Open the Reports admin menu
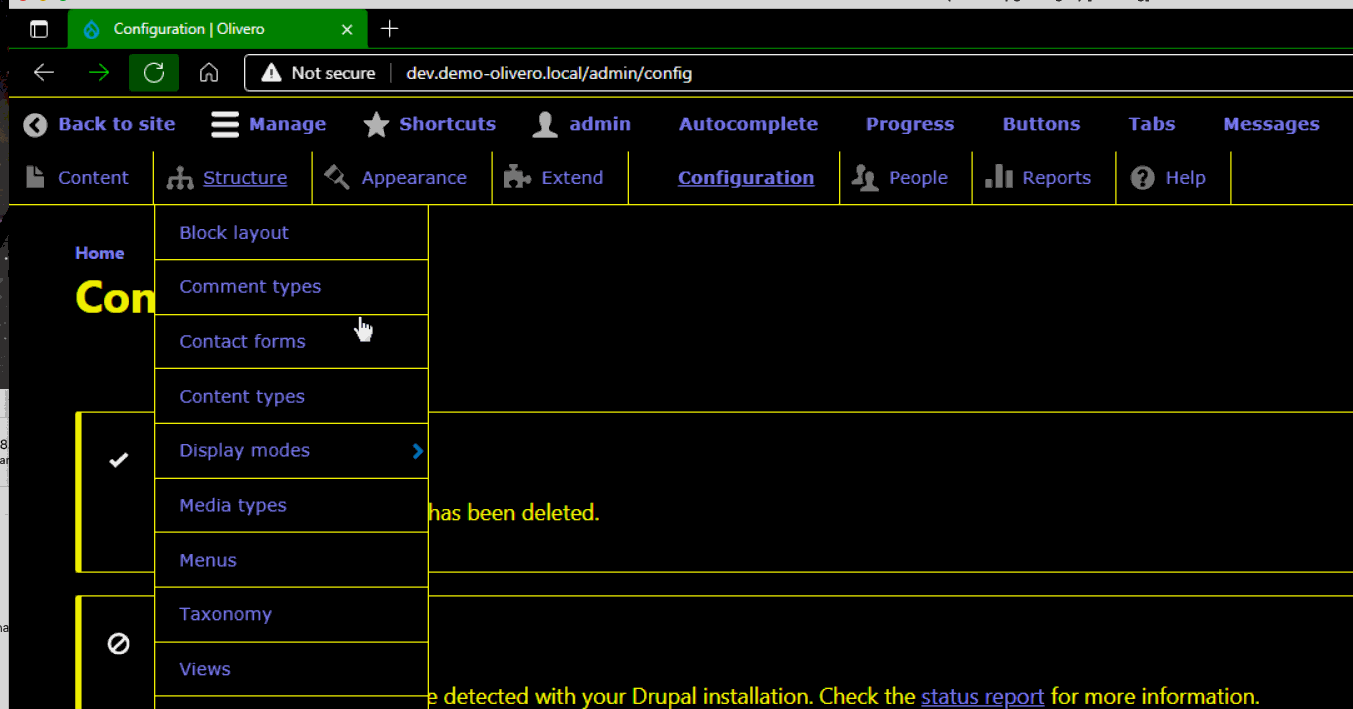The image size is (1353, 709). (x=1056, y=178)
